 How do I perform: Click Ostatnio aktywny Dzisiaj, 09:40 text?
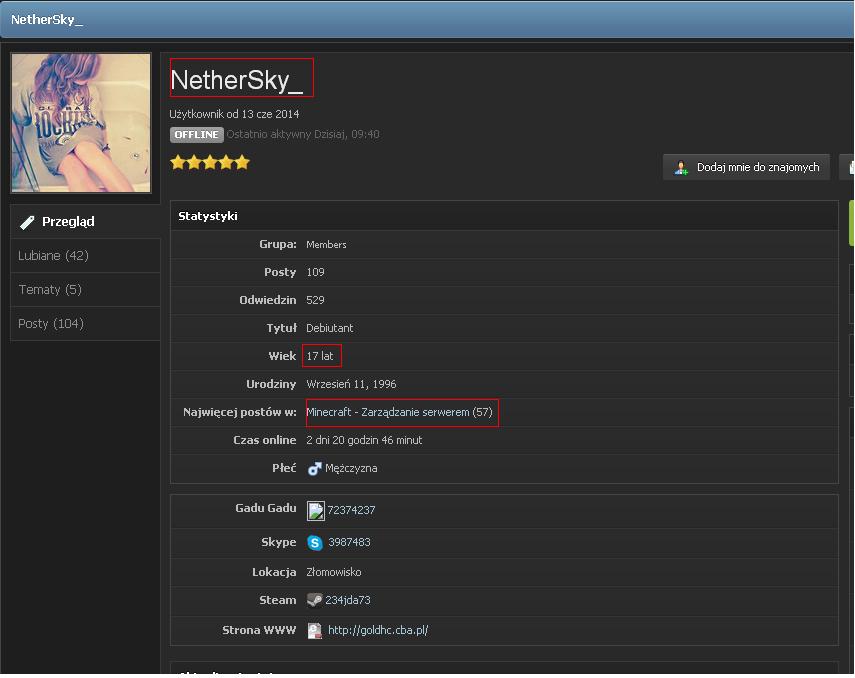click(303, 134)
